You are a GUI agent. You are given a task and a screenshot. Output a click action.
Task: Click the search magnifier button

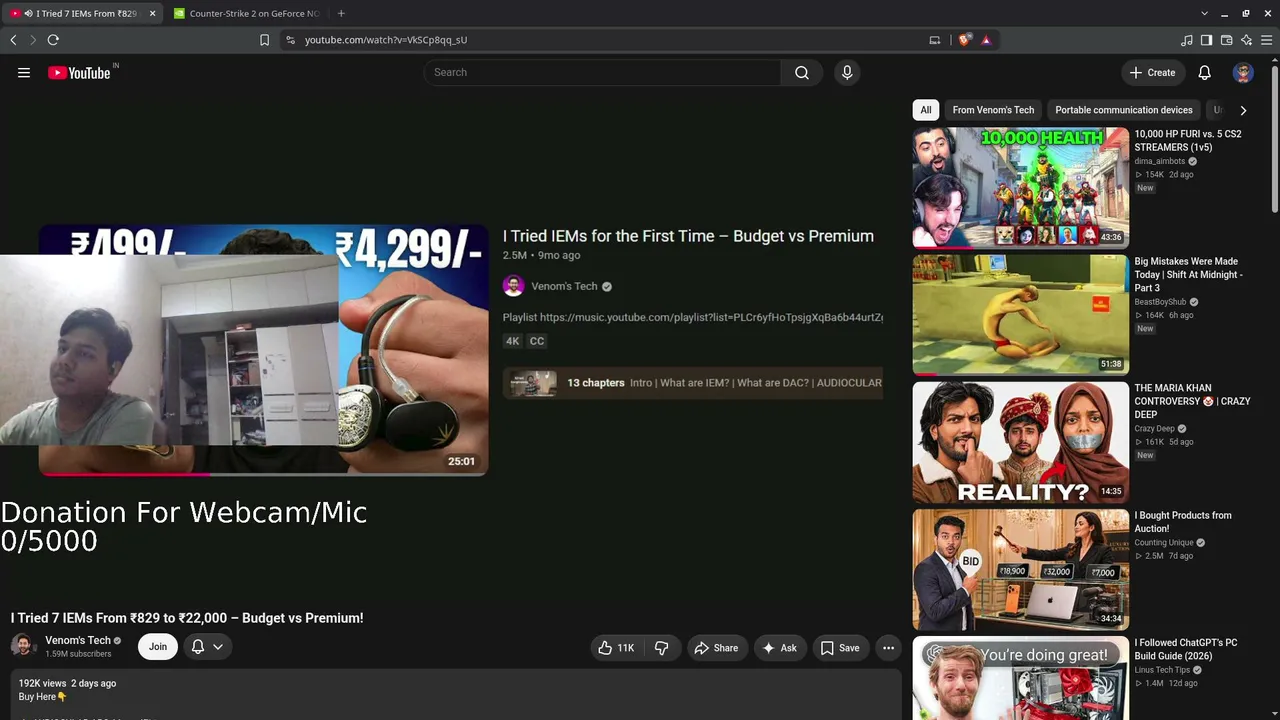pyautogui.click(x=802, y=72)
